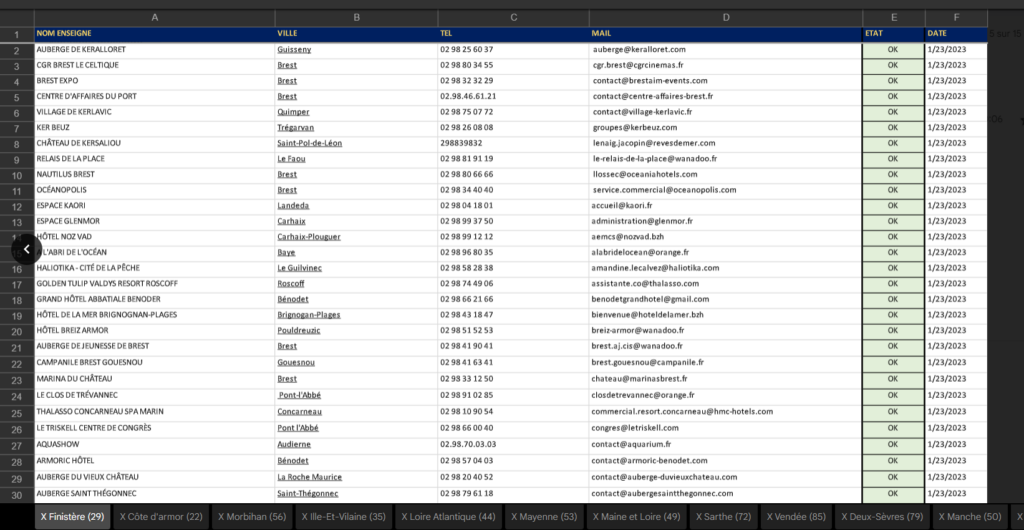1024x530 pixels.
Task: Click the row 16 header number
Action: point(17,269)
